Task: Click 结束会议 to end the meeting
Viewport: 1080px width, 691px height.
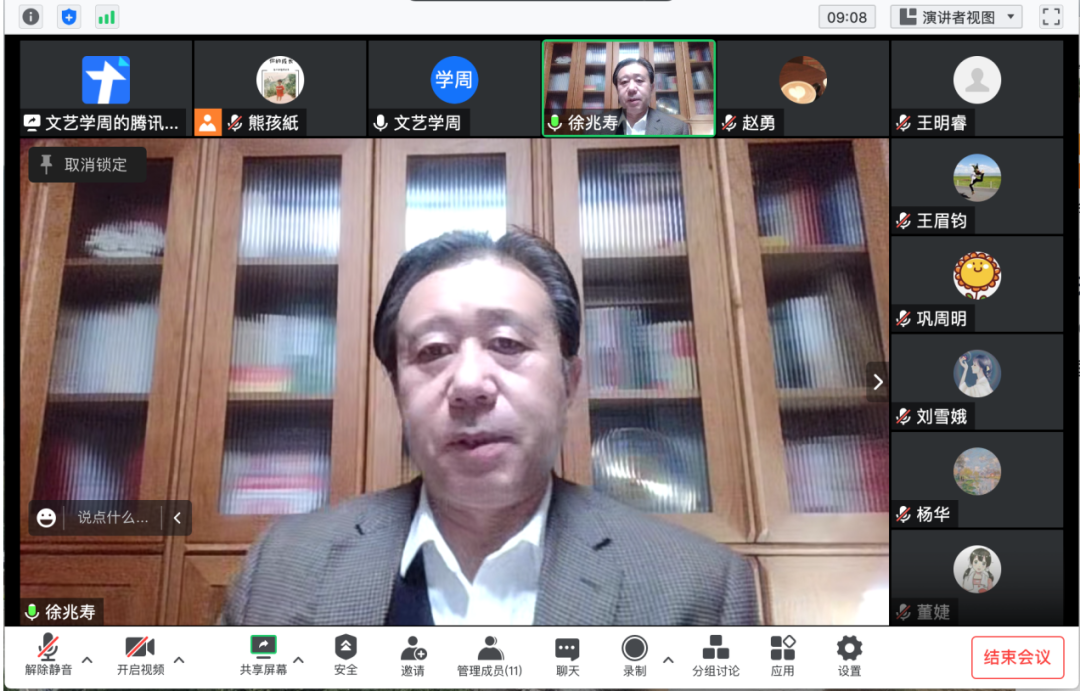Action: click(1017, 657)
